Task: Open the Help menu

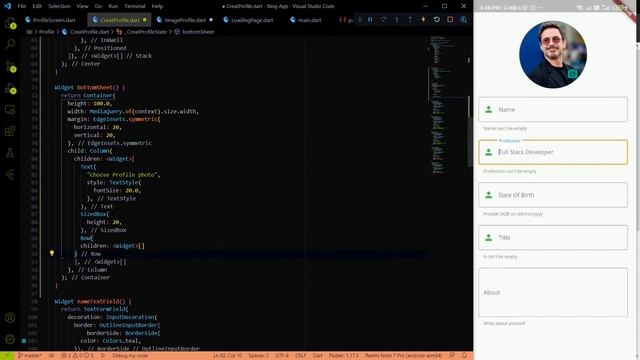Action: (x=157, y=6)
